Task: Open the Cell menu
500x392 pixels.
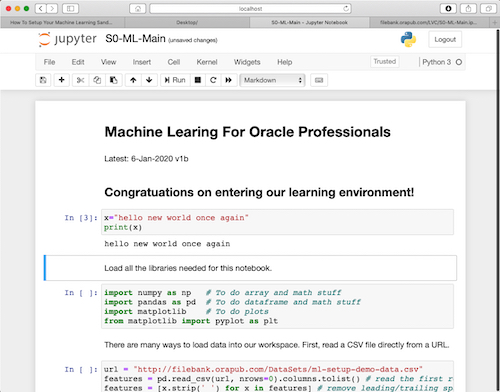Action: coord(174,62)
